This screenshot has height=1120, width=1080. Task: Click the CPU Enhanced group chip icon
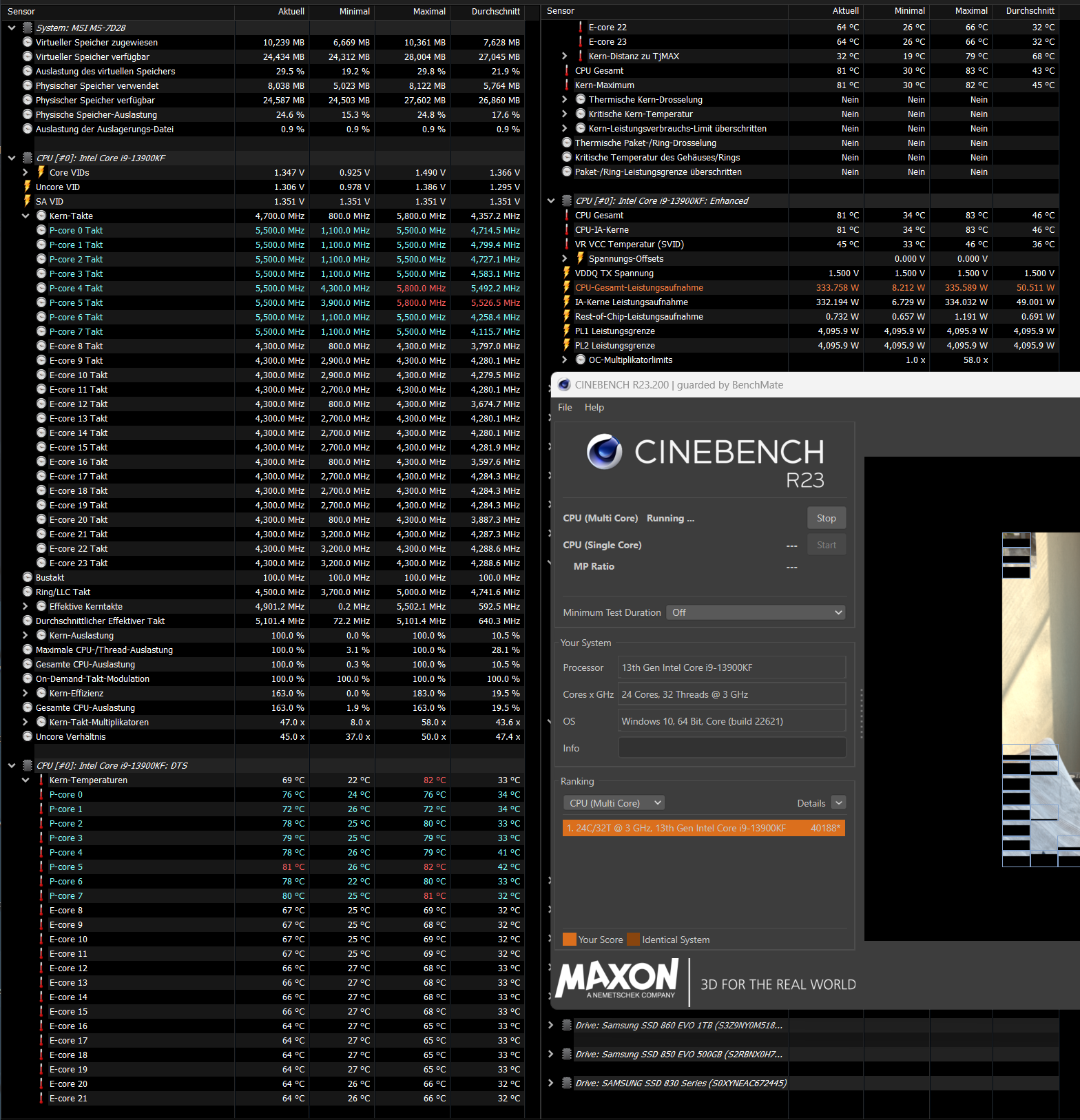(567, 200)
